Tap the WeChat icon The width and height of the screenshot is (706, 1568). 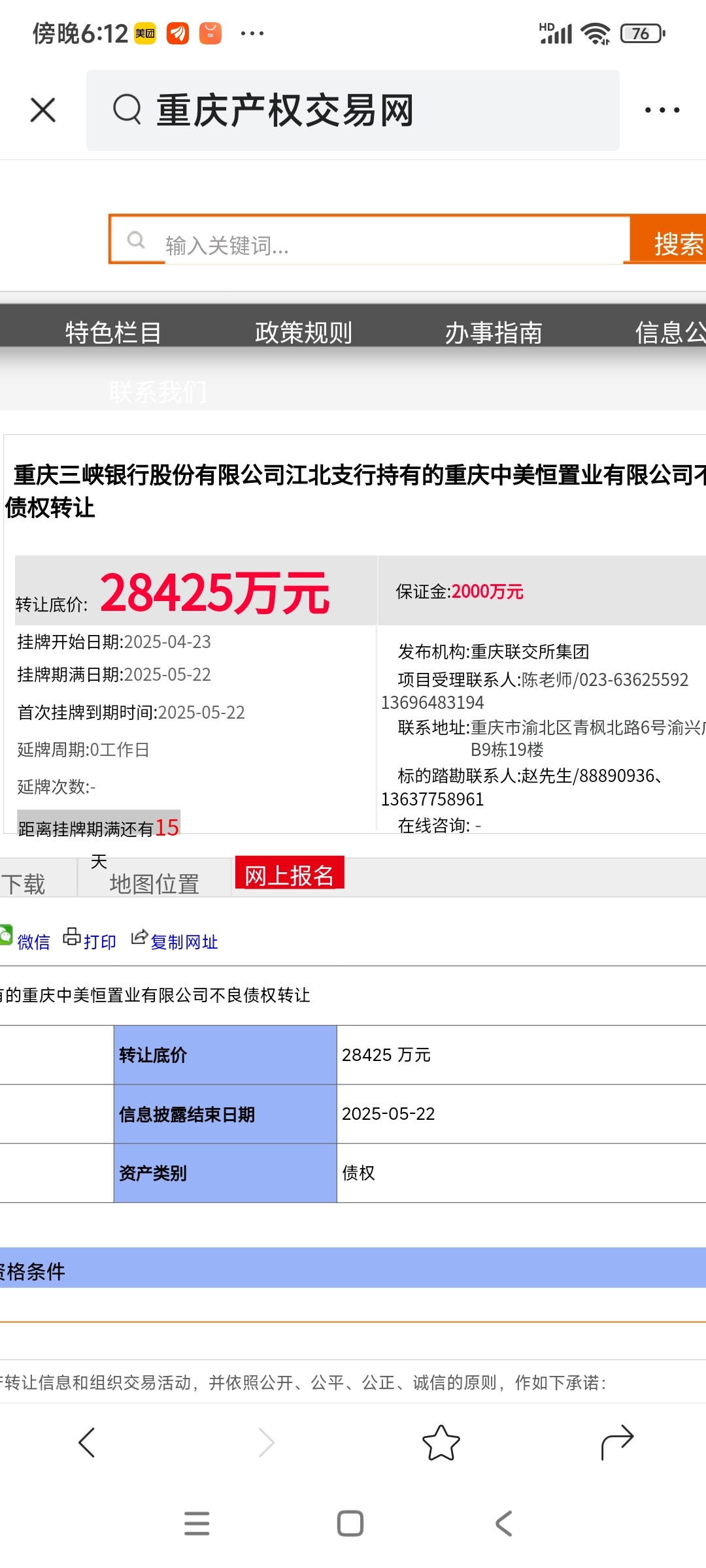pyautogui.click(x=6, y=935)
